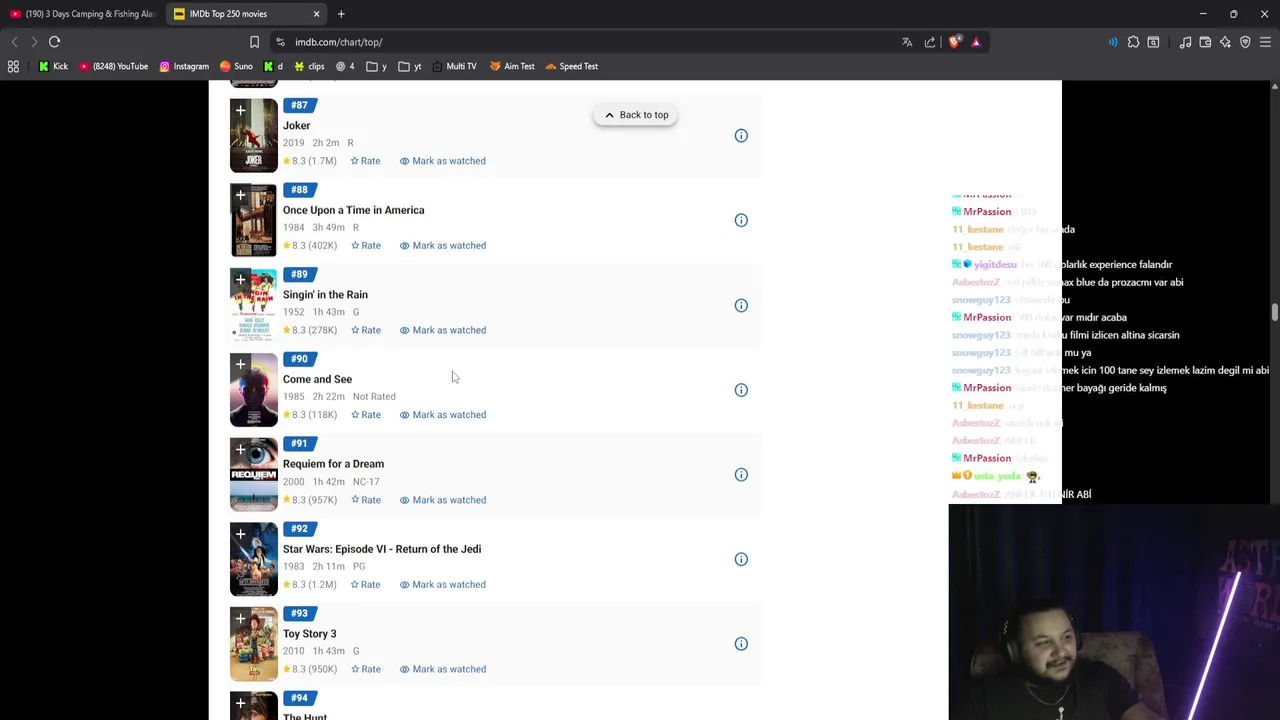The width and height of the screenshot is (1280, 720).
Task: Switch to the 3 Days Camping YouTube tab
Action: pyautogui.click(x=82, y=14)
